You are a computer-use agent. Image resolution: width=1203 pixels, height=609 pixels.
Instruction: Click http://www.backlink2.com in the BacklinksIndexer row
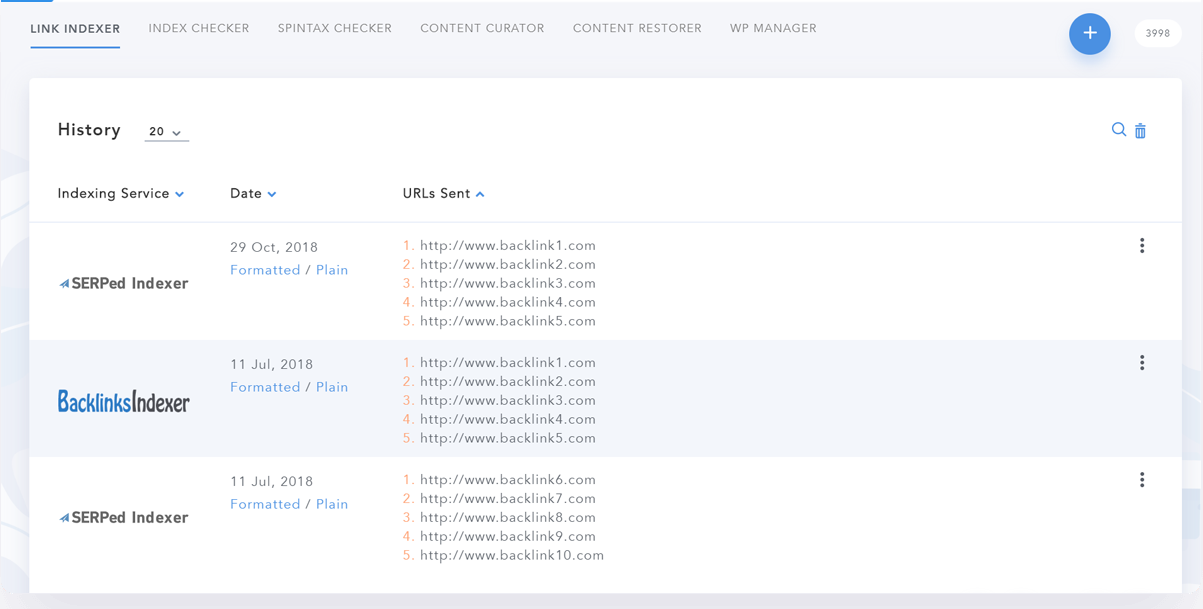tap(508, 382)
